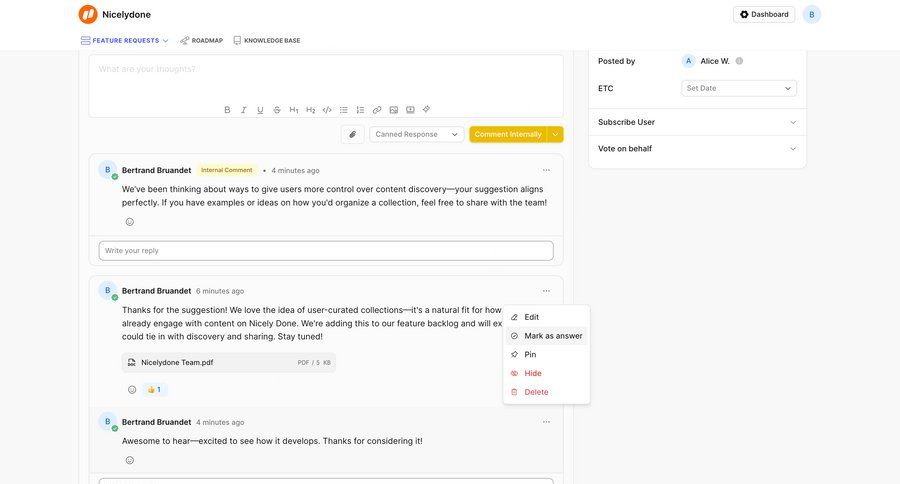Toggle underline formatting in comment editor
This screenshot has height=484, width=900.
tap(260, 110)
